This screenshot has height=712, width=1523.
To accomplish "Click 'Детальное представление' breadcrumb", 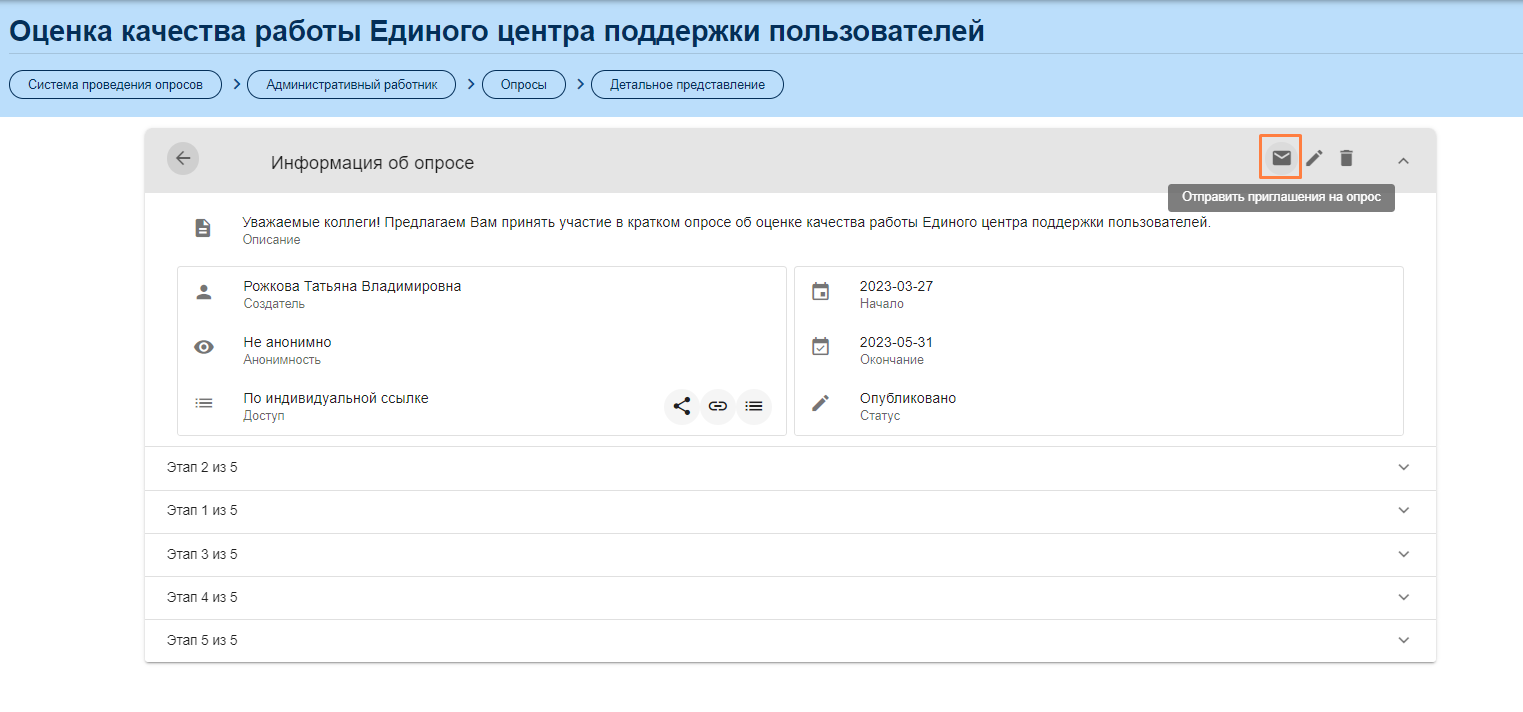I will [687, 85].
